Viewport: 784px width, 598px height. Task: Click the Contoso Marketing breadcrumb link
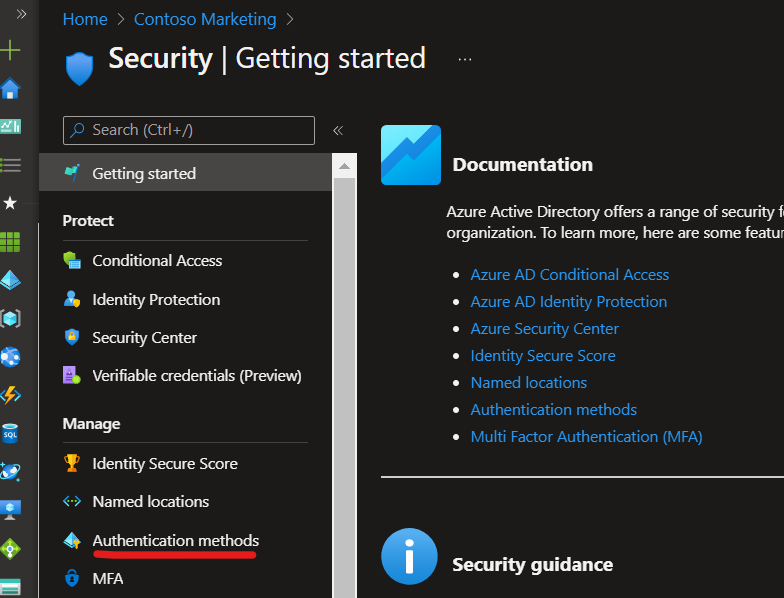pos(205,19)
